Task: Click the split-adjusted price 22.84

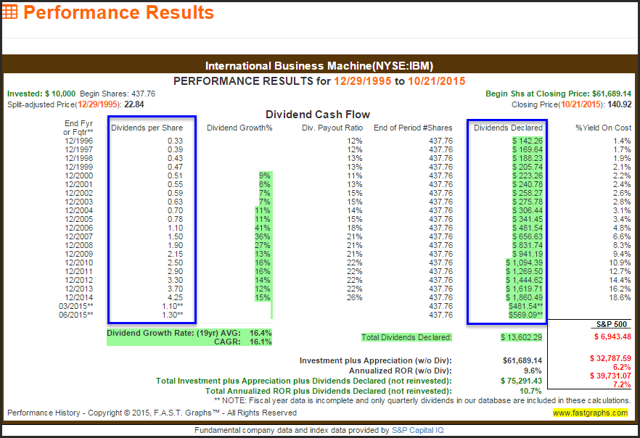Action: (x=134, y=104)
